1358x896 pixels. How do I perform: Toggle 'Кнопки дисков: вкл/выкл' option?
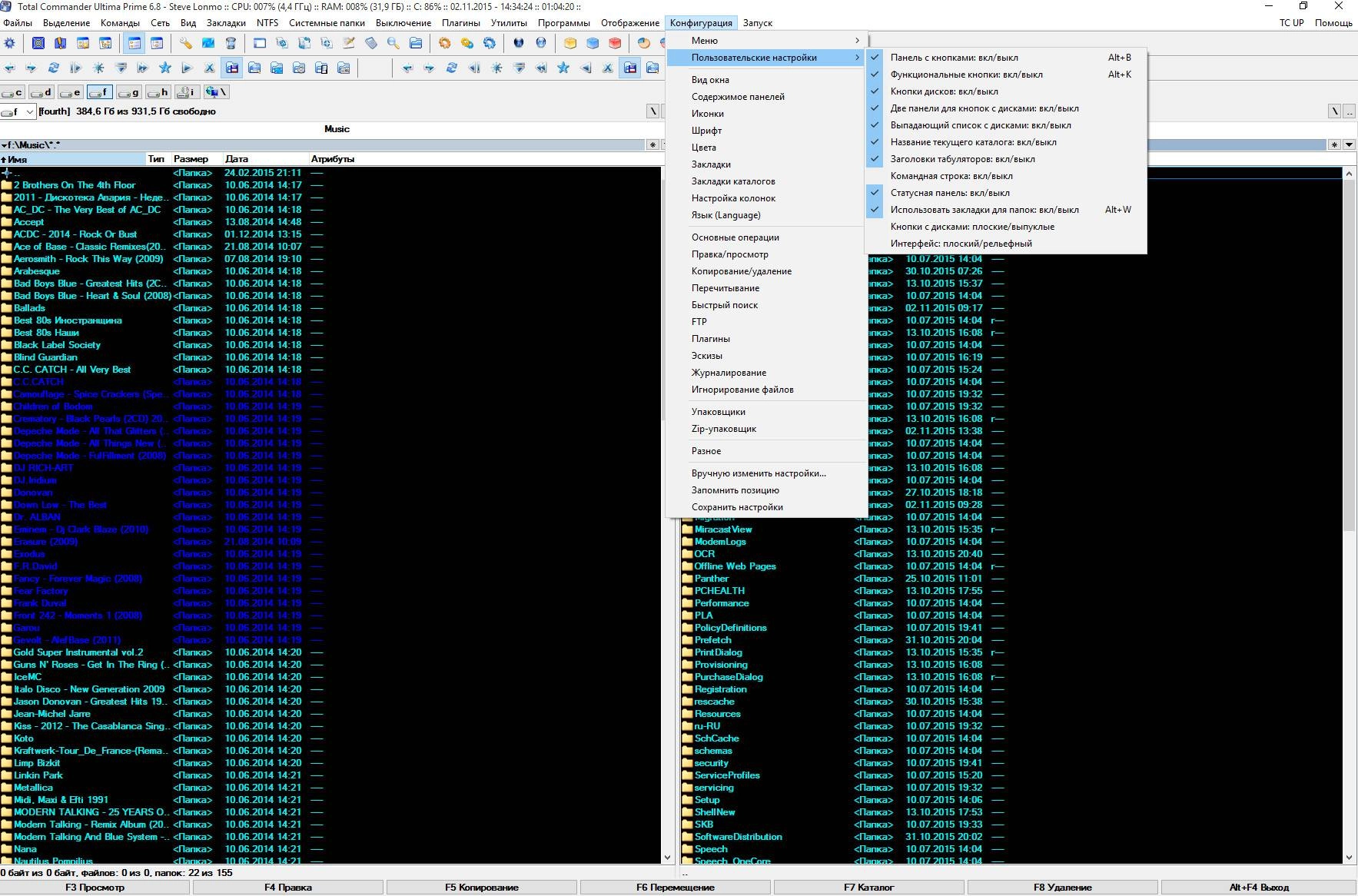coord(1005,91)
